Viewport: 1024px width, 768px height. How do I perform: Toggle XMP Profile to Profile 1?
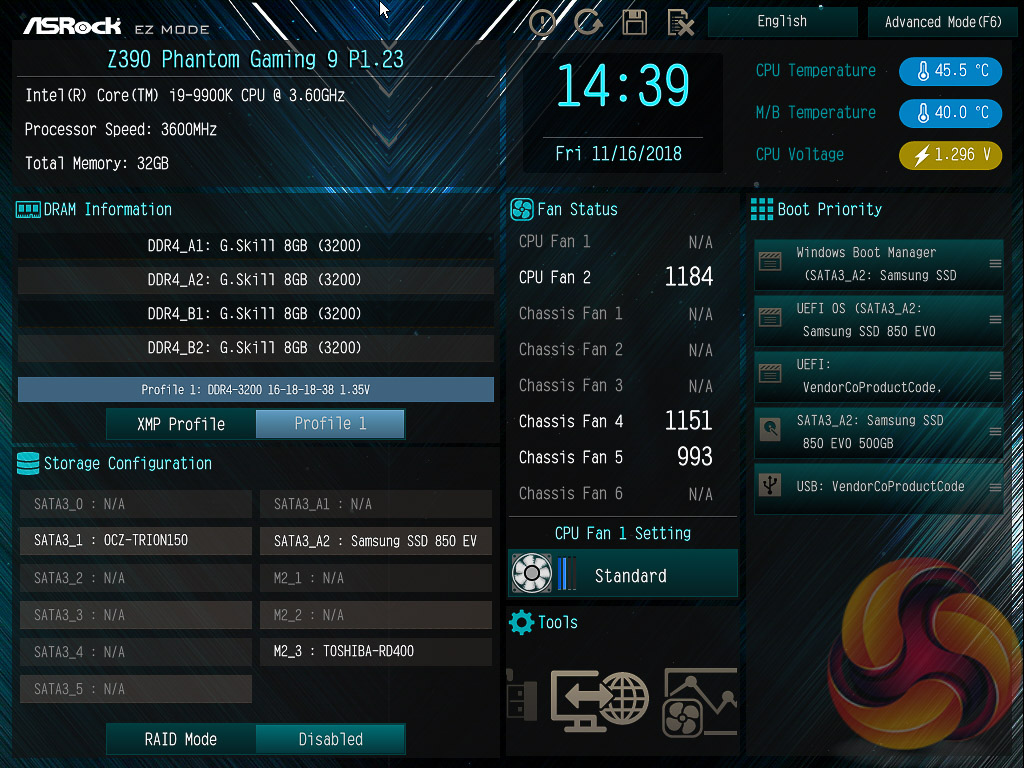pyautogui.click(x=330, y=424)
